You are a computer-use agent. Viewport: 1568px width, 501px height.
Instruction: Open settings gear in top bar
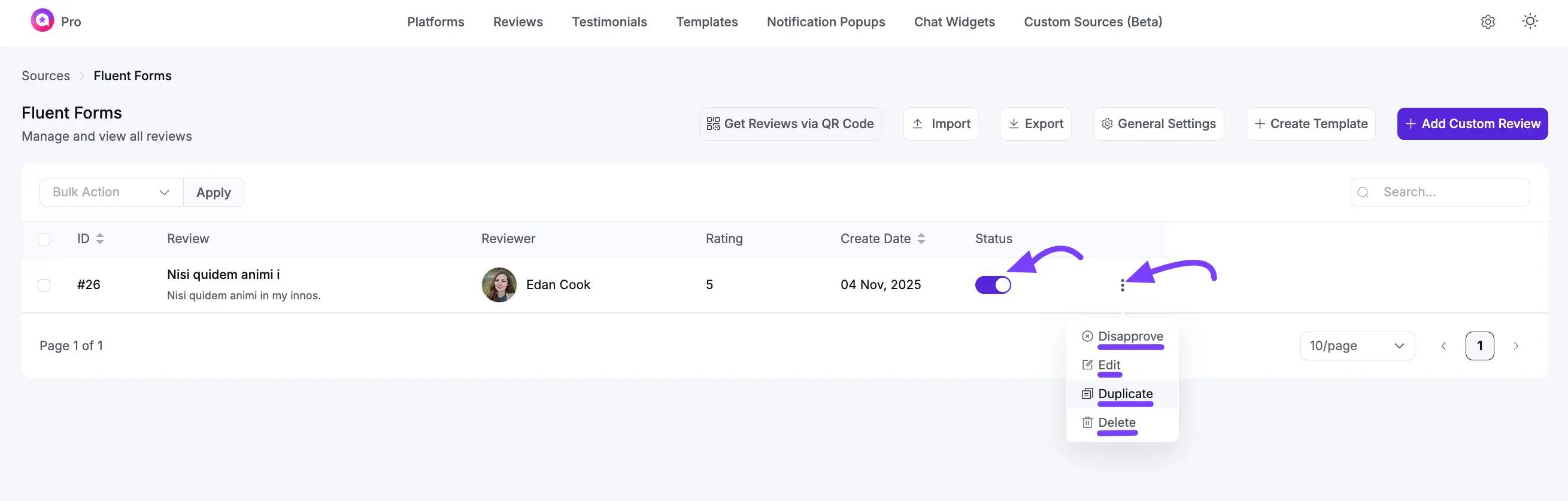1488,22
